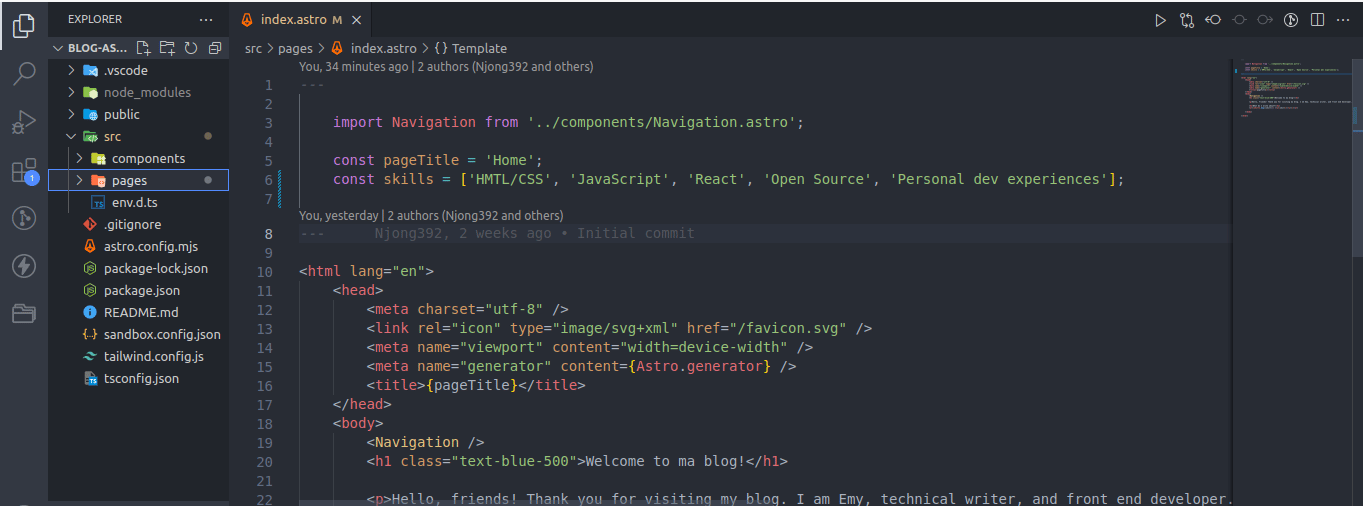This screenshot has height=506, width=1363.
Task: Click 'Welcome to ma blog!' heading text
Action: point(665,461)
